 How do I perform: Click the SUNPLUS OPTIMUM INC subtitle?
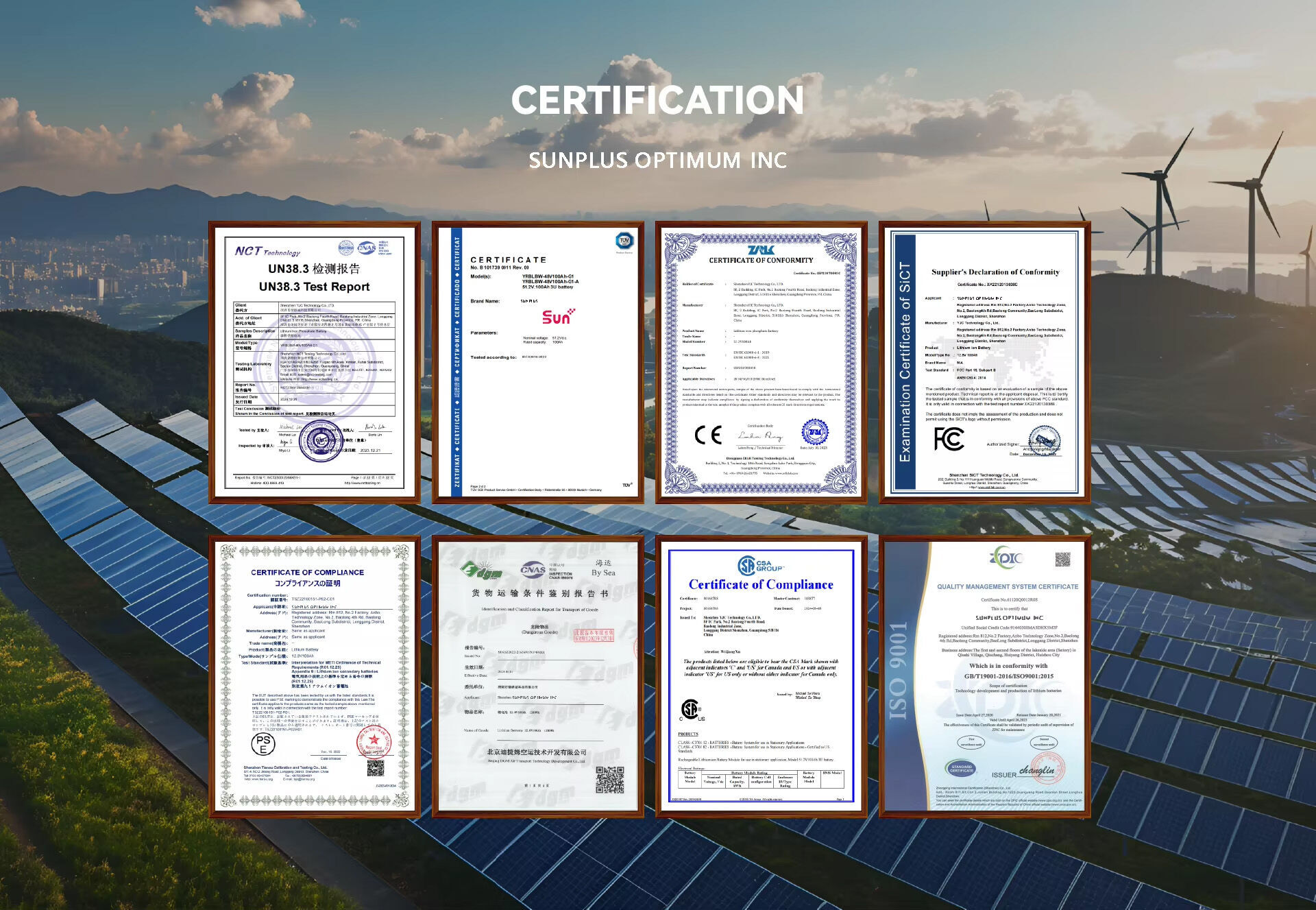click(657, 160)
